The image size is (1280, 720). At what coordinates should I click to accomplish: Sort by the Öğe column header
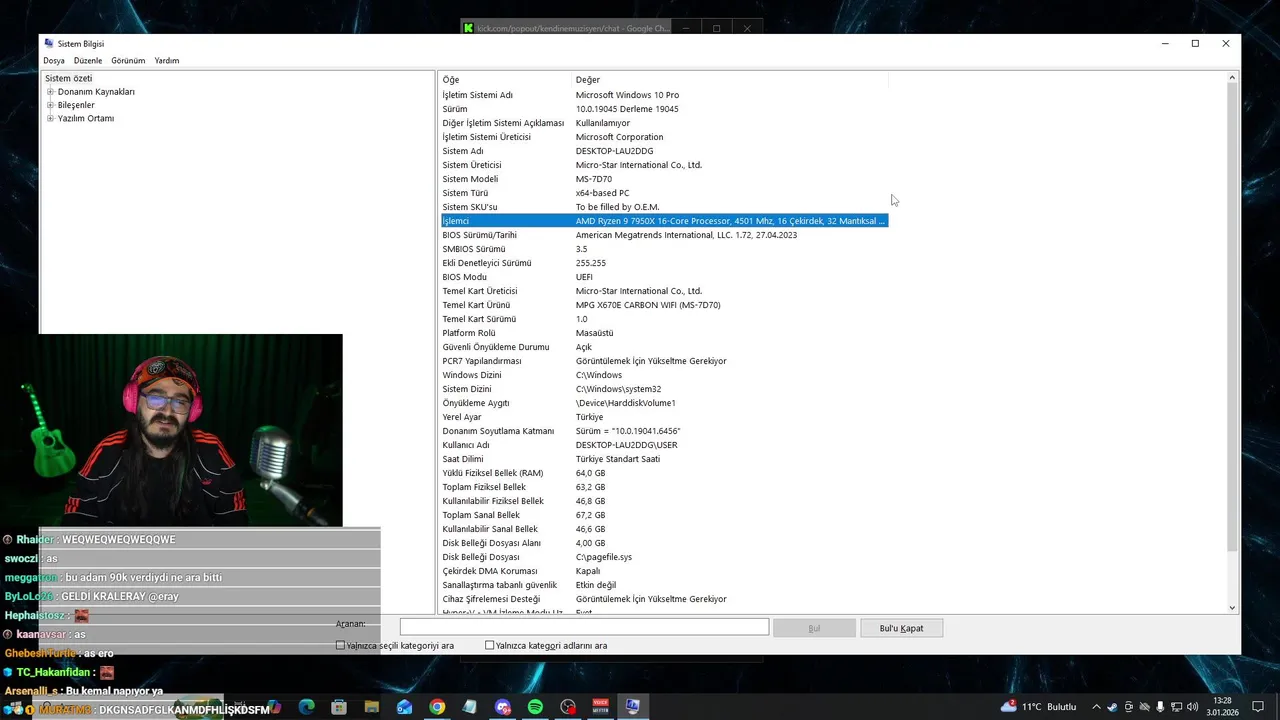coord(505,79)
